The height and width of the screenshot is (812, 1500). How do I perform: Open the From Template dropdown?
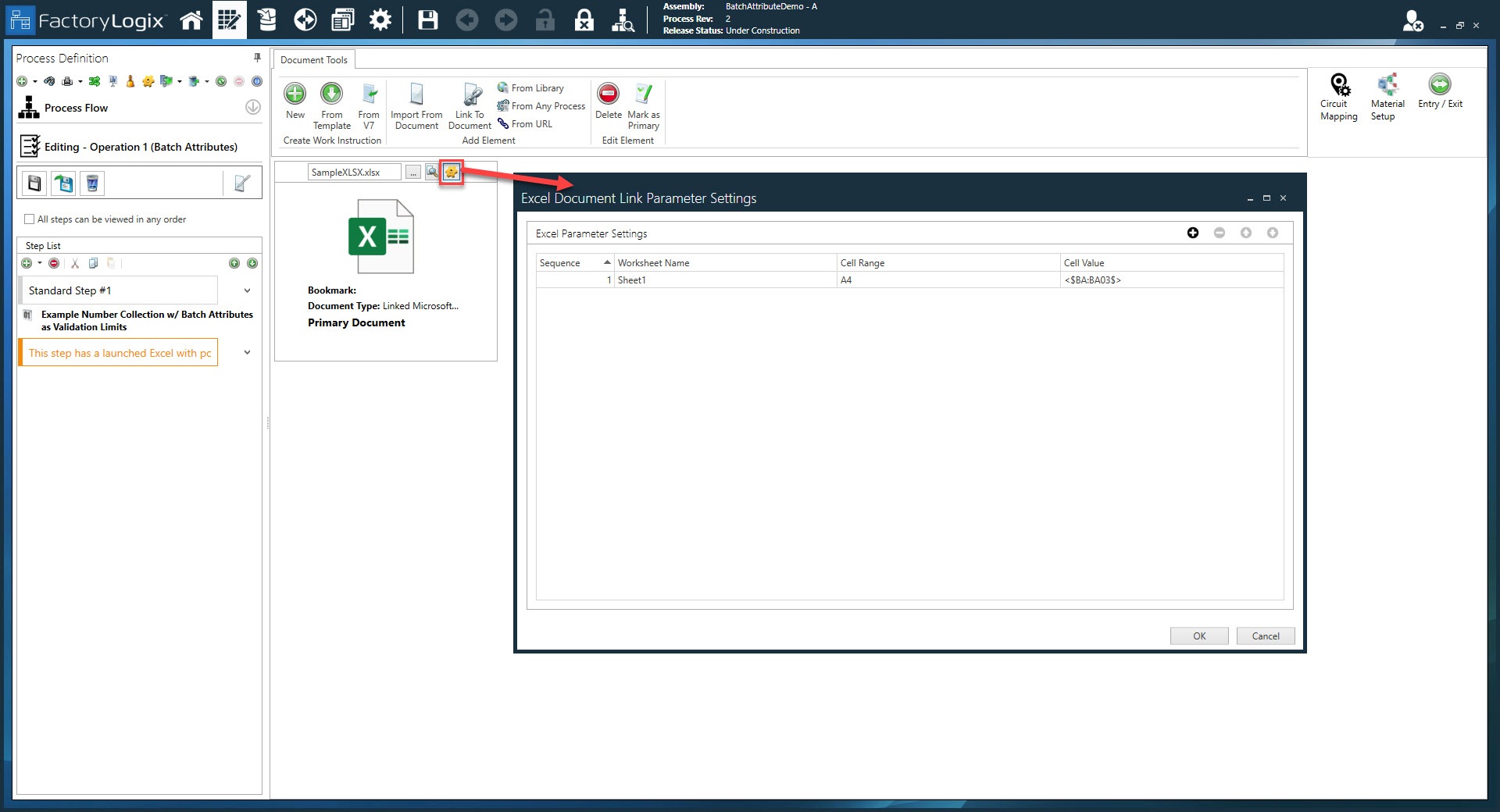point(331,105)
